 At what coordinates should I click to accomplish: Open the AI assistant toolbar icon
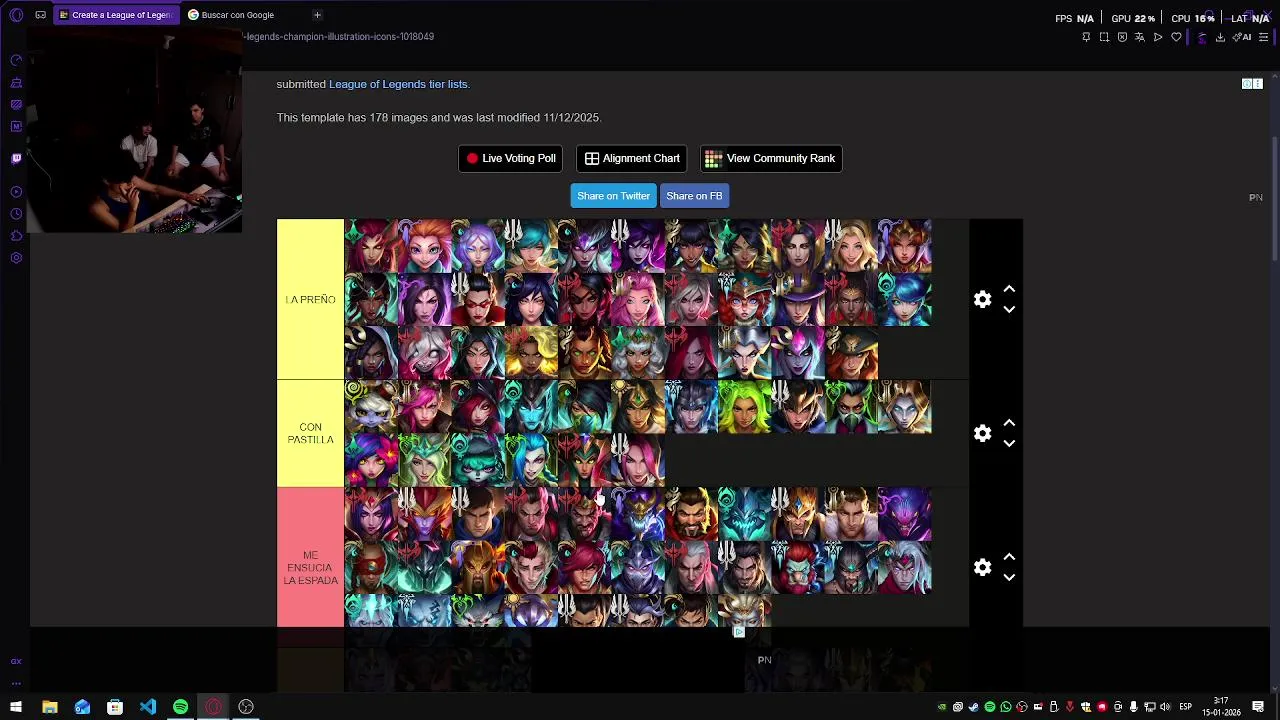pyautogui.click(x=1243, y=37)
